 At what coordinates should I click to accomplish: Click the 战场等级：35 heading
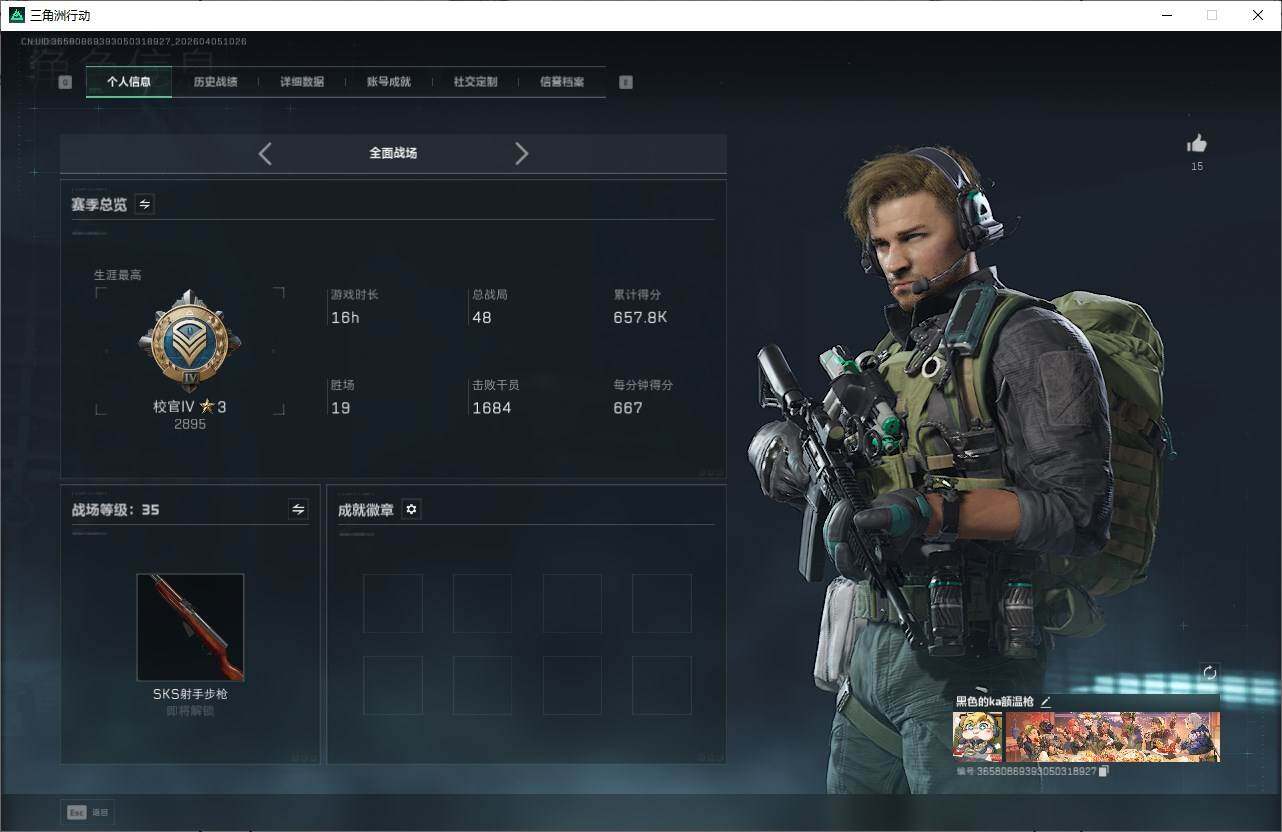115,509
